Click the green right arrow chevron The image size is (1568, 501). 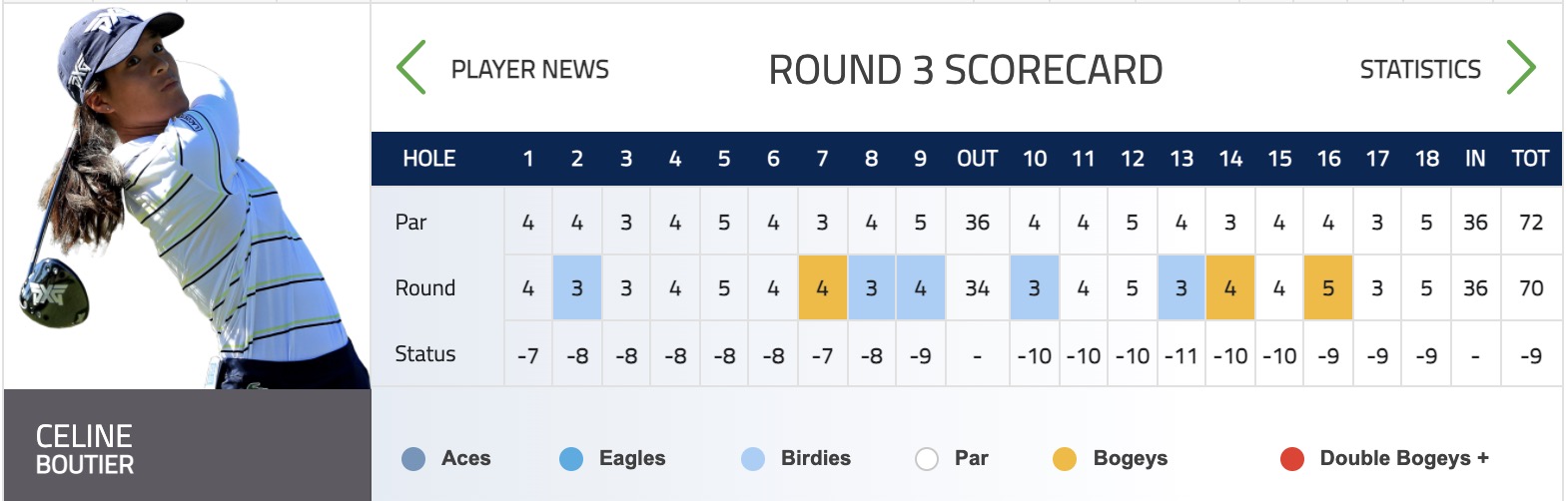pos(1521,68)
